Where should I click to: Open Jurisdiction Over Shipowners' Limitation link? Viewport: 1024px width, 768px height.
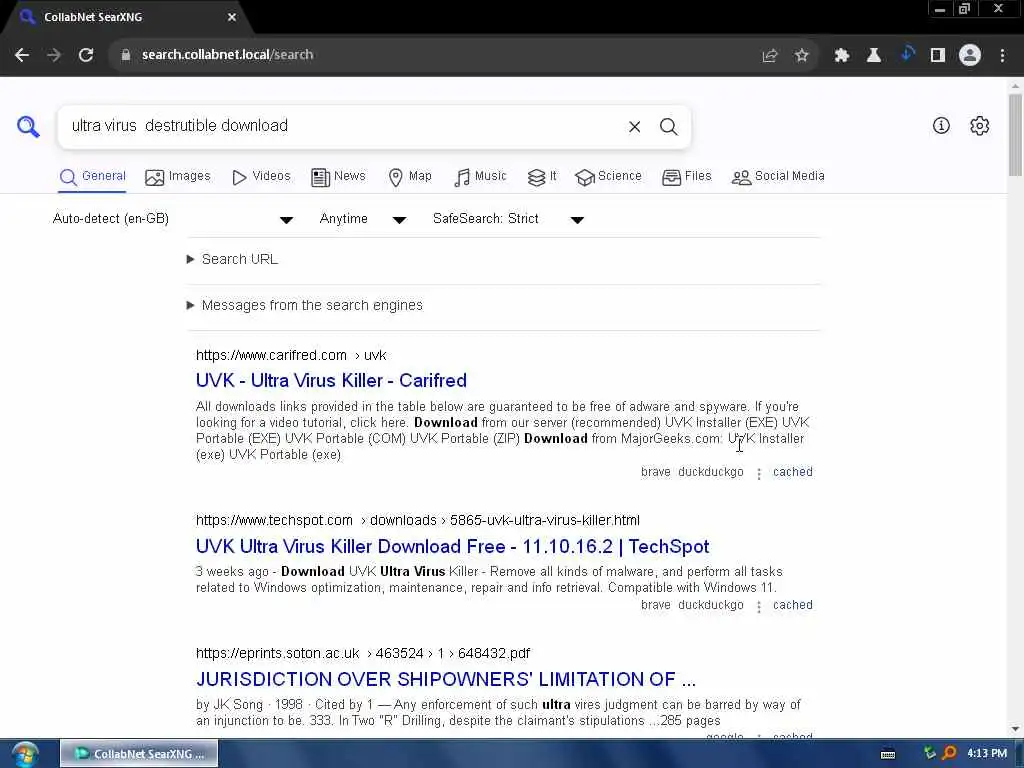click(446, 680)
